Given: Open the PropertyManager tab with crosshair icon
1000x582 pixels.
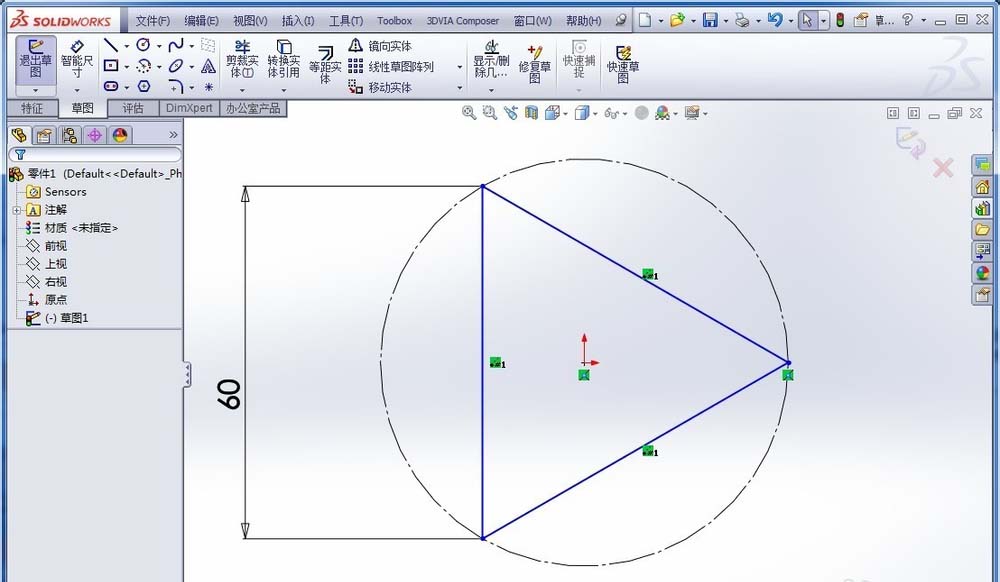Looking at the screenshot, I should coord(95,135).
